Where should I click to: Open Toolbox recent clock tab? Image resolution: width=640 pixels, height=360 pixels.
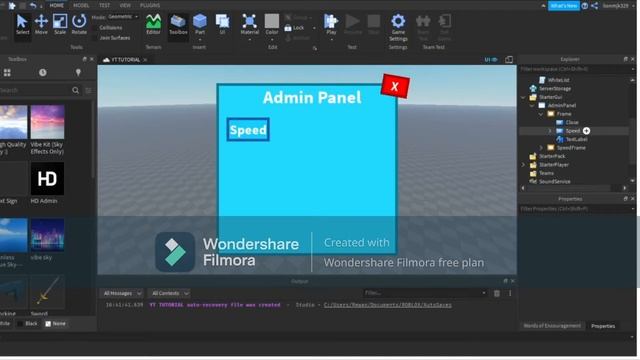(x=42, y=73)
